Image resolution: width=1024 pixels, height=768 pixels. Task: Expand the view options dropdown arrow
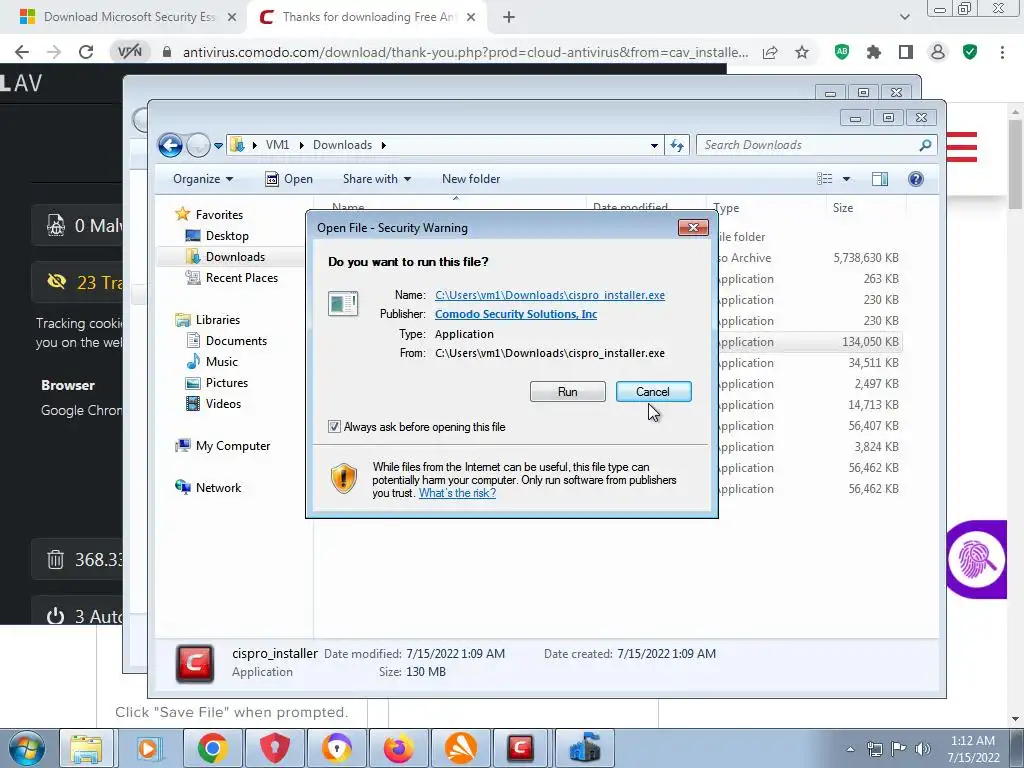click(x=846, y=179)
